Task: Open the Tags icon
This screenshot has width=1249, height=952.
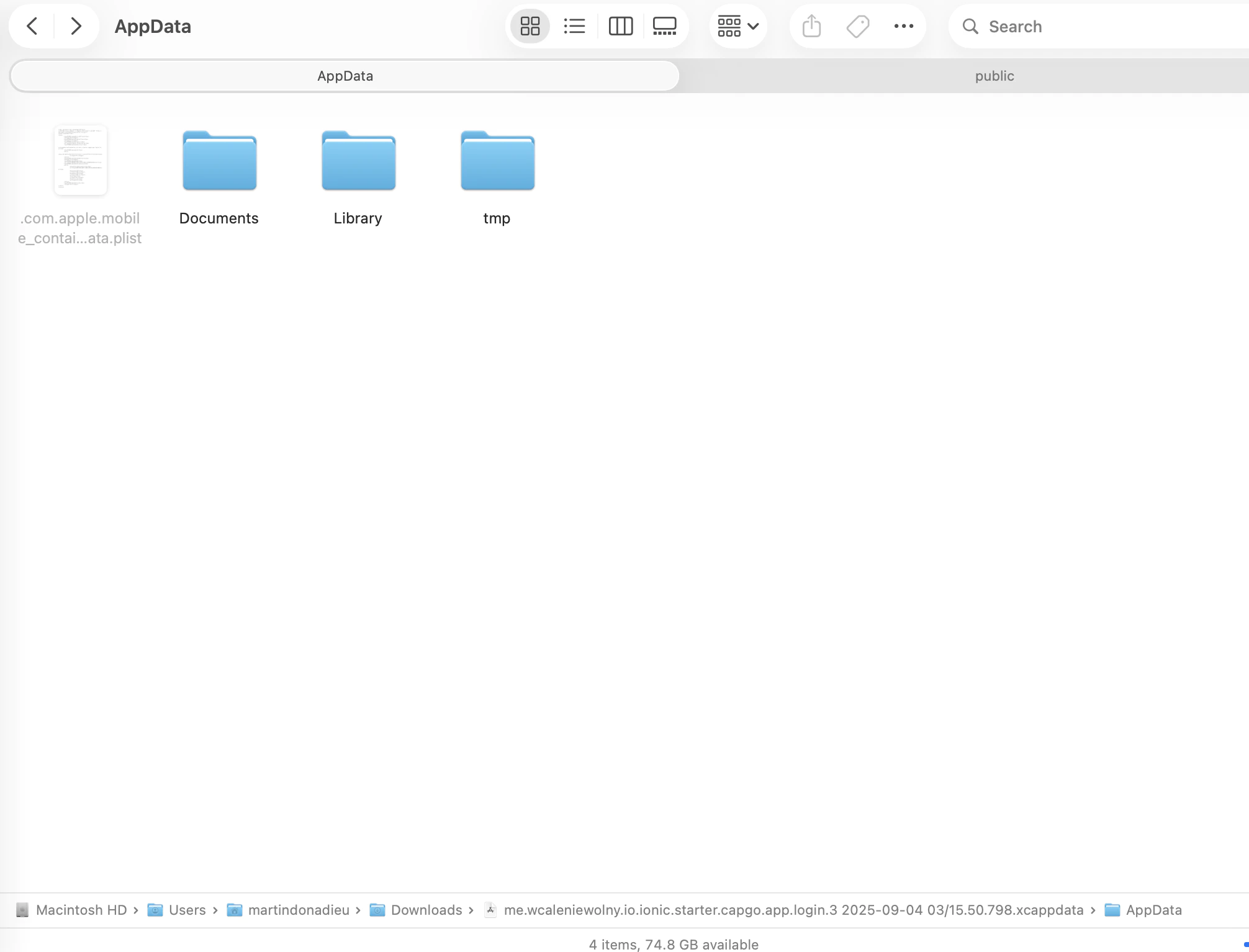Action: pos(857,26)
